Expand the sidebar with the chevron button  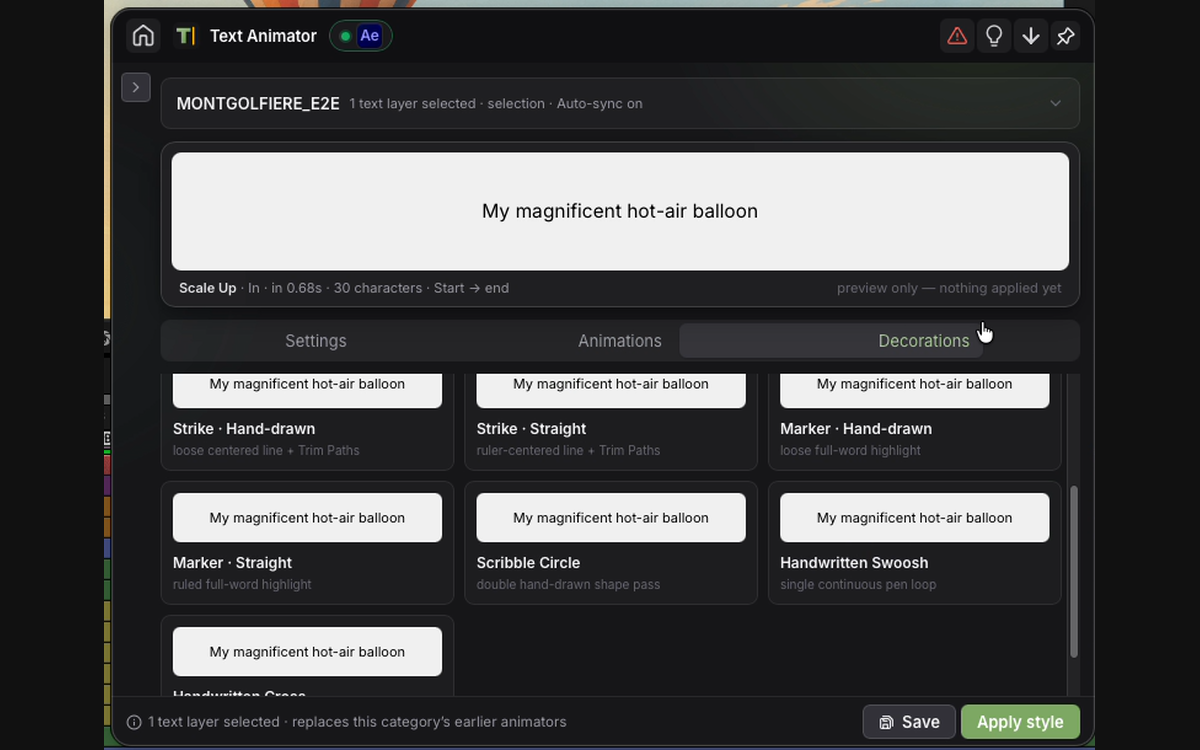pyautogui.click(x=136, y=87)
